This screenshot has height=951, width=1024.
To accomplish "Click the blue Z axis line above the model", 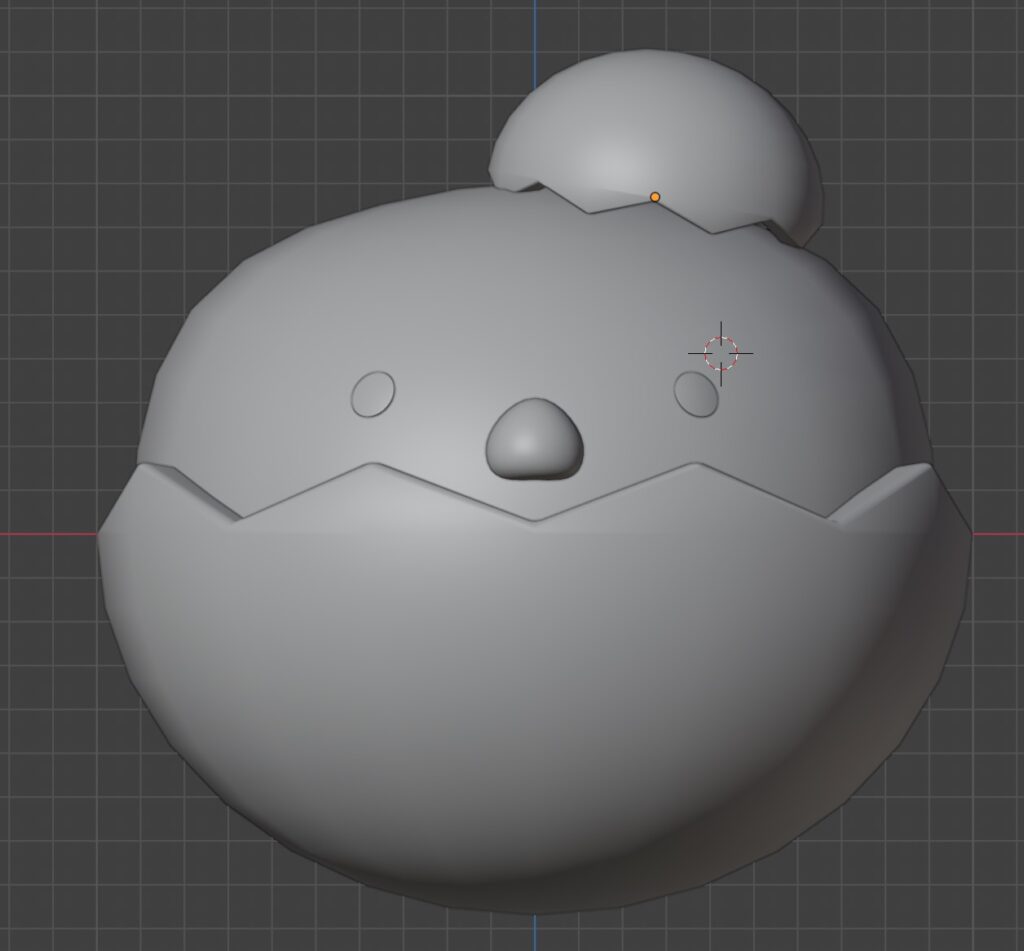I will pos(534,25).
